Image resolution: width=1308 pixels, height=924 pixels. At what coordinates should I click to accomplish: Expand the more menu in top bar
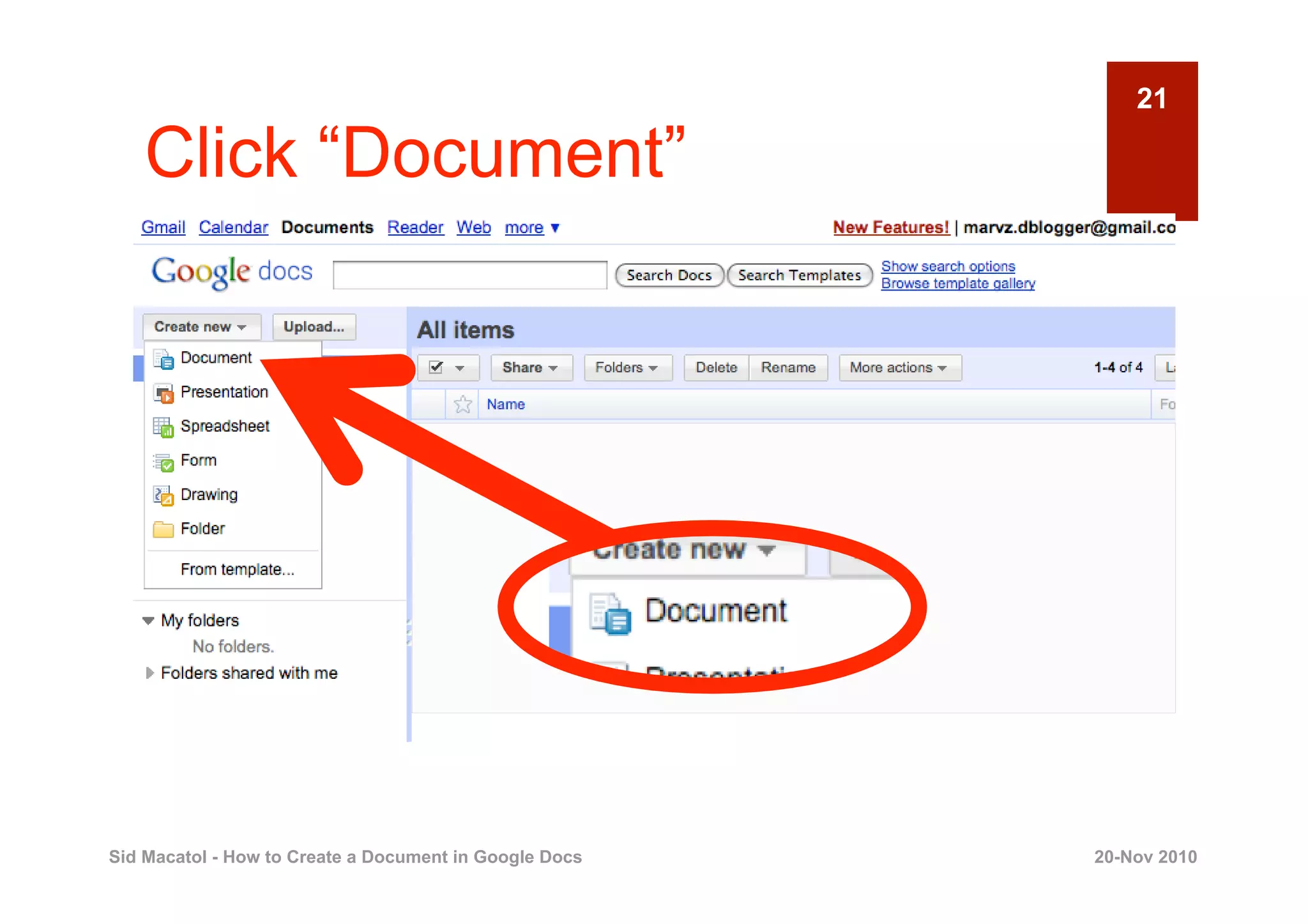[531, 227]
